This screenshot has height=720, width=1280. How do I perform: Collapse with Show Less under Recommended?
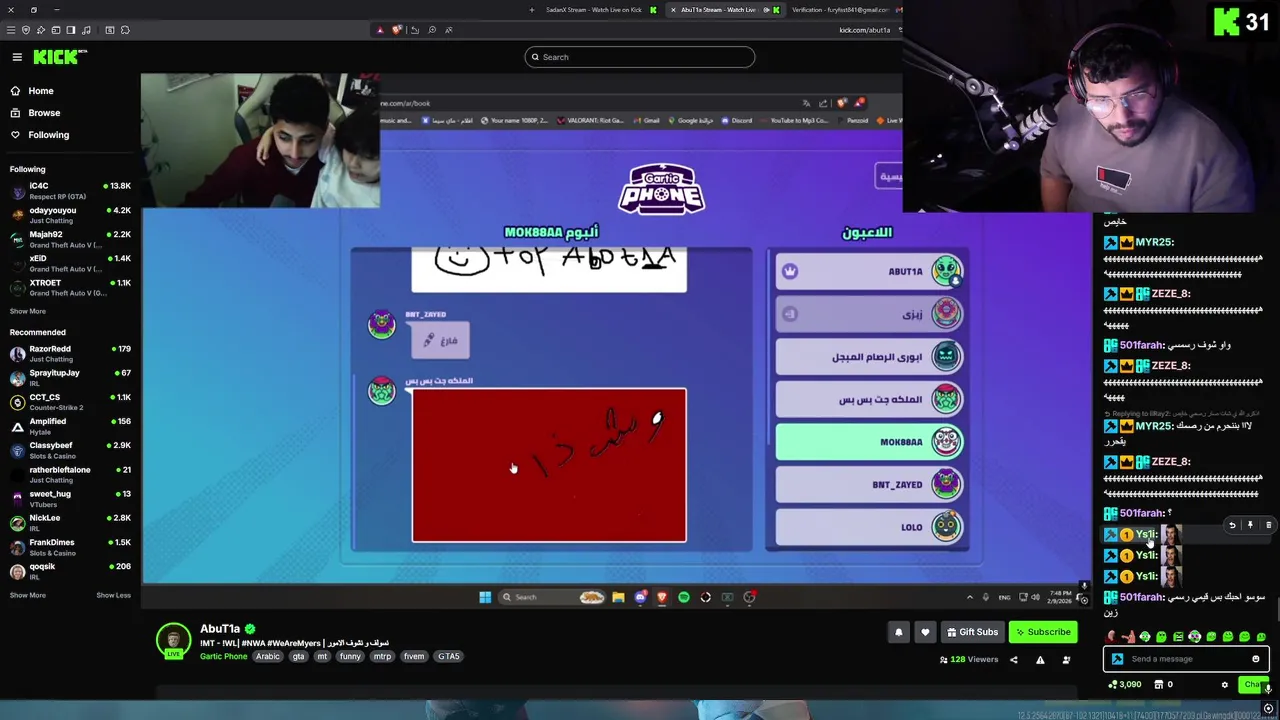pos(113,595)
